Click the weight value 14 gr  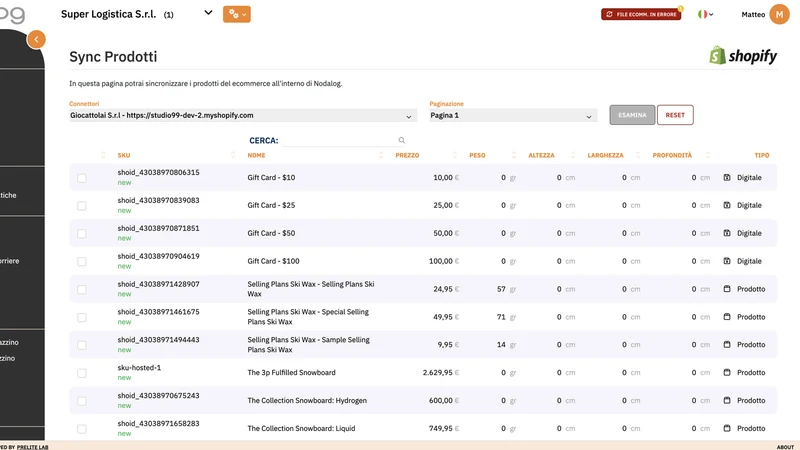point(506,345)
